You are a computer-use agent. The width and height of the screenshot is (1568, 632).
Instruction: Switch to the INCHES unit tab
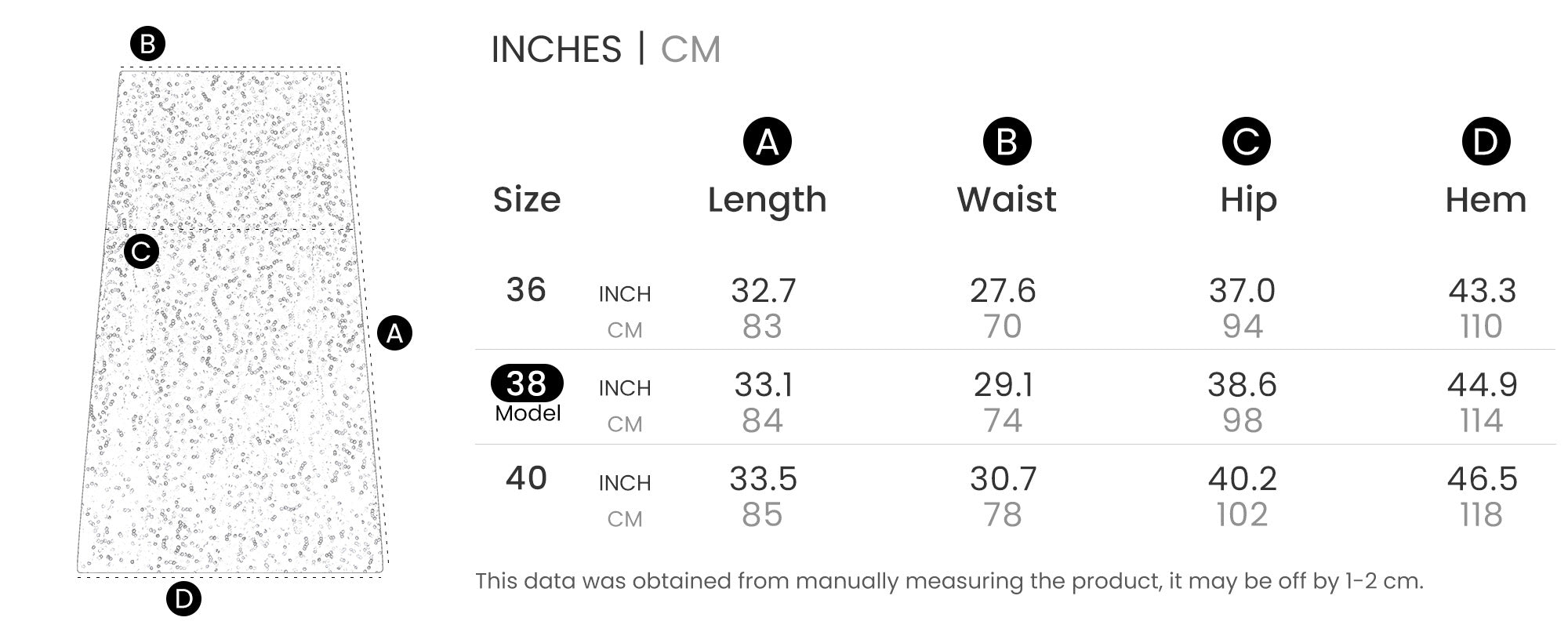(556, 49)
